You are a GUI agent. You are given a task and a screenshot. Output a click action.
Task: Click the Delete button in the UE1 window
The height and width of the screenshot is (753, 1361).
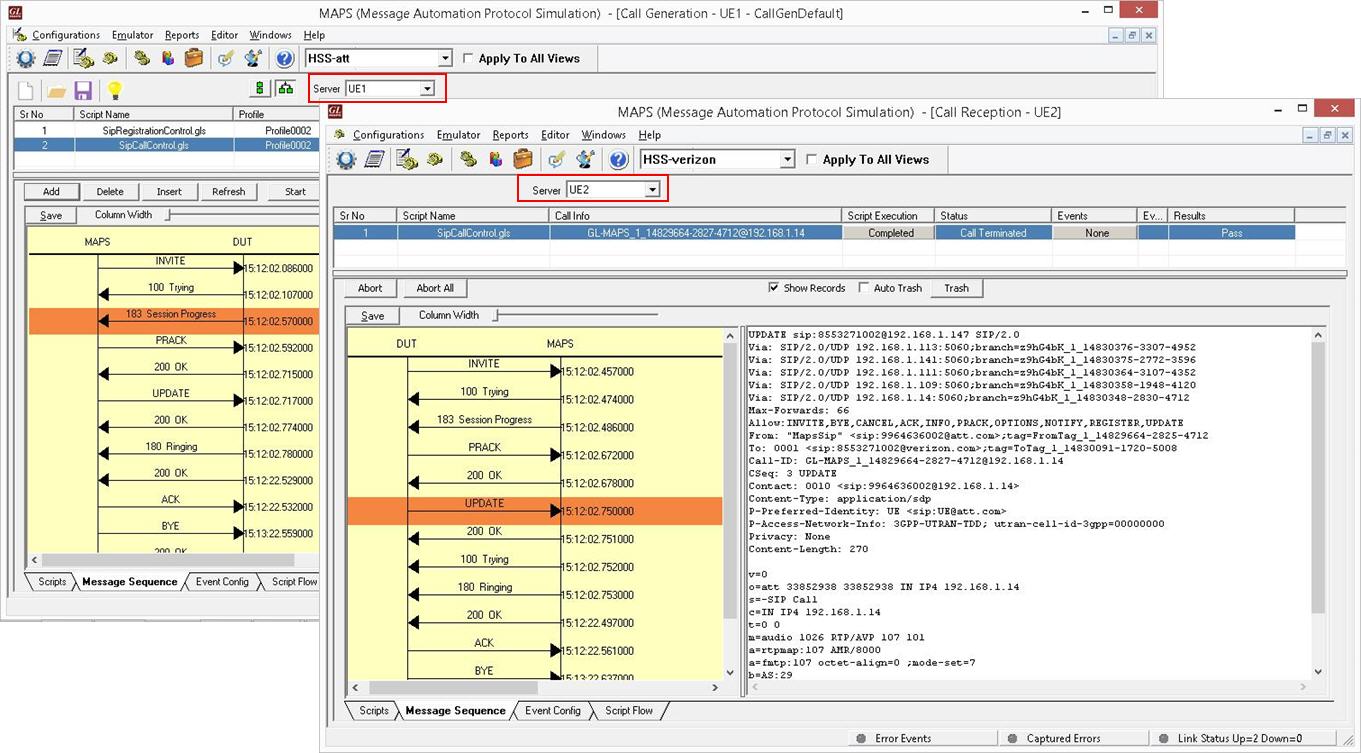(110, 192)
